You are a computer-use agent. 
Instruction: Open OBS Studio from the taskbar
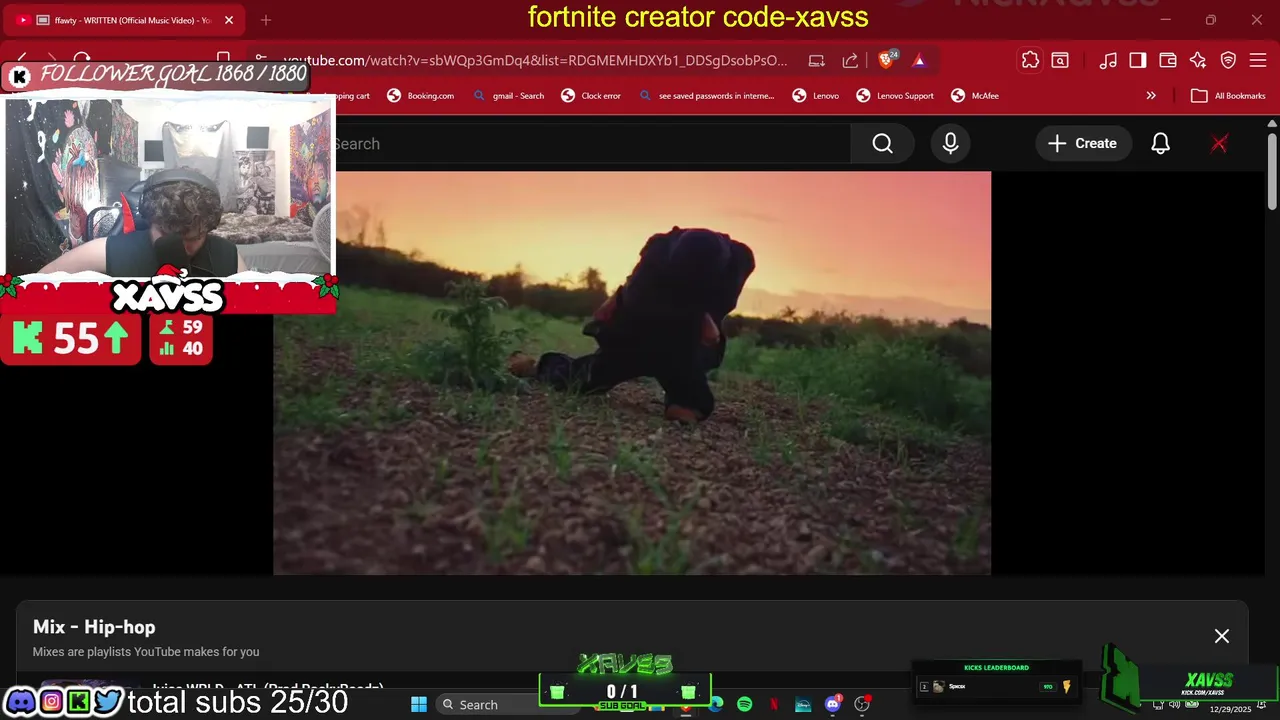point(862,704)
